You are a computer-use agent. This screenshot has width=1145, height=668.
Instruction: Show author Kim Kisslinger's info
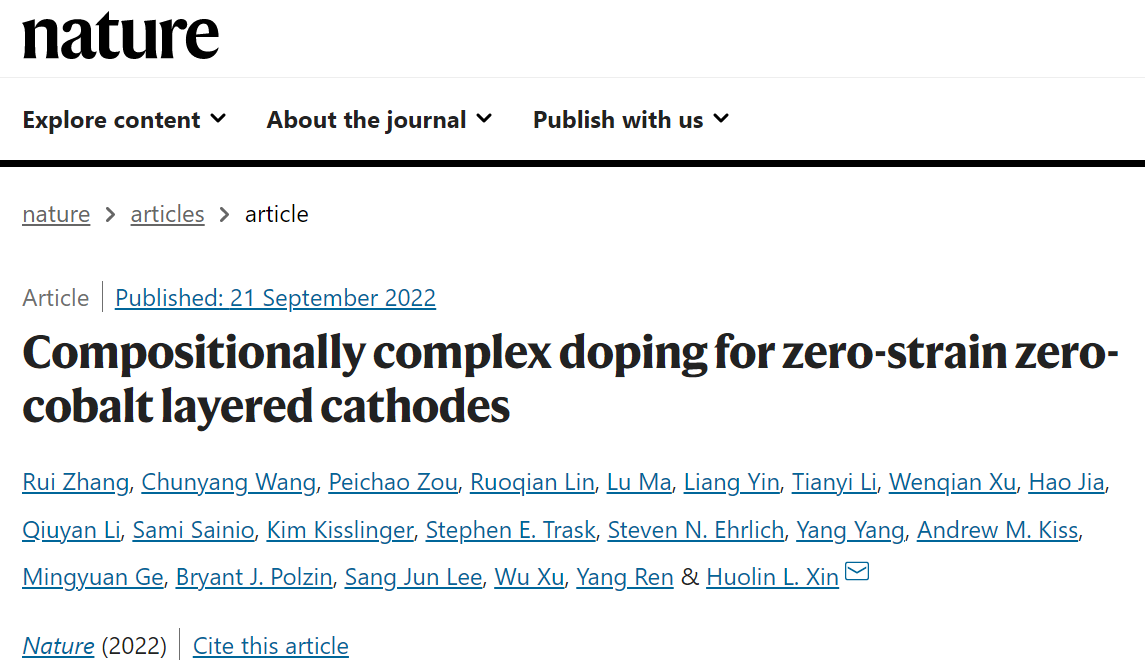tap(339, 530)
